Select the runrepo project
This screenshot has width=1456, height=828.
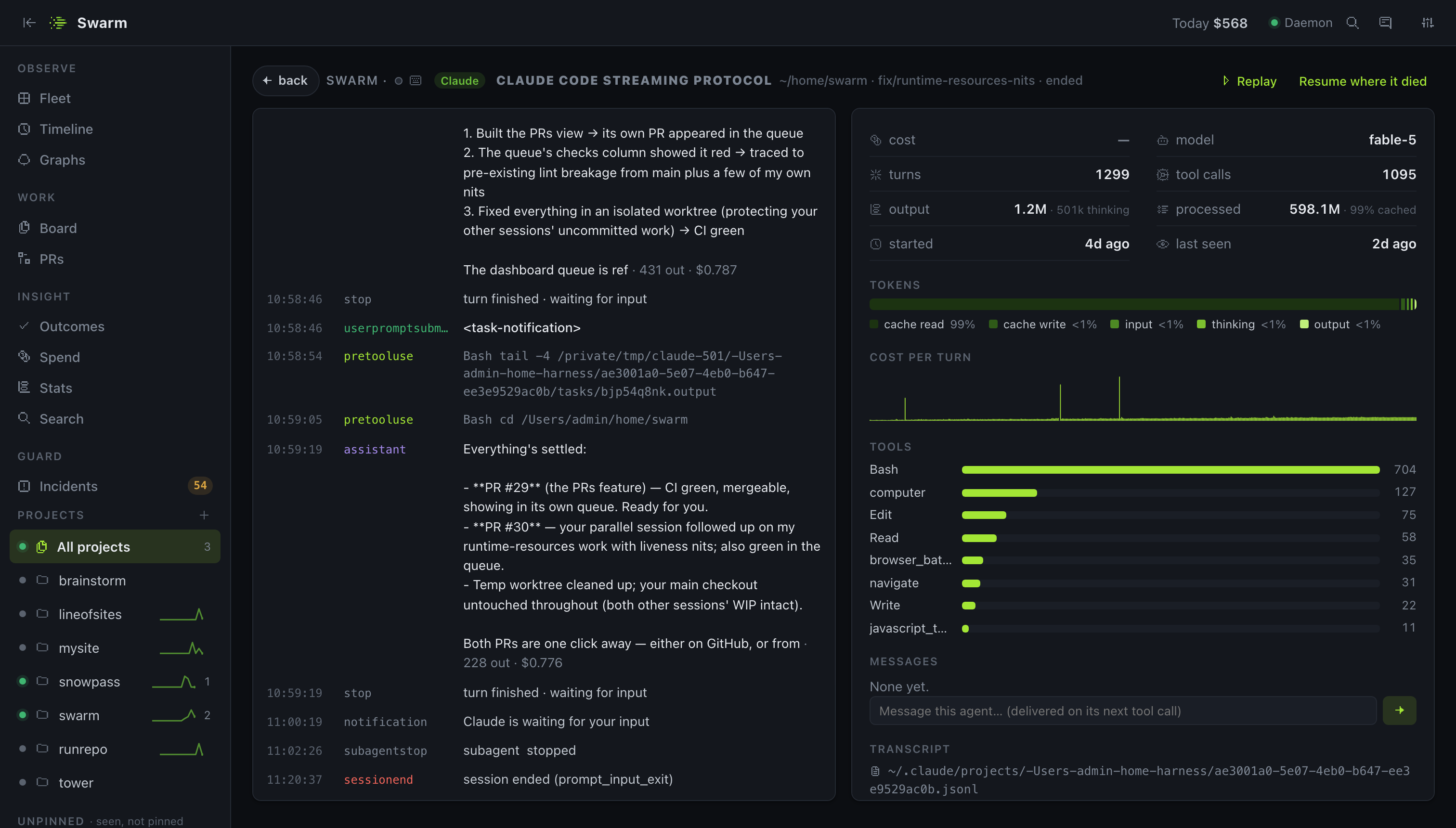click(114, 749)
